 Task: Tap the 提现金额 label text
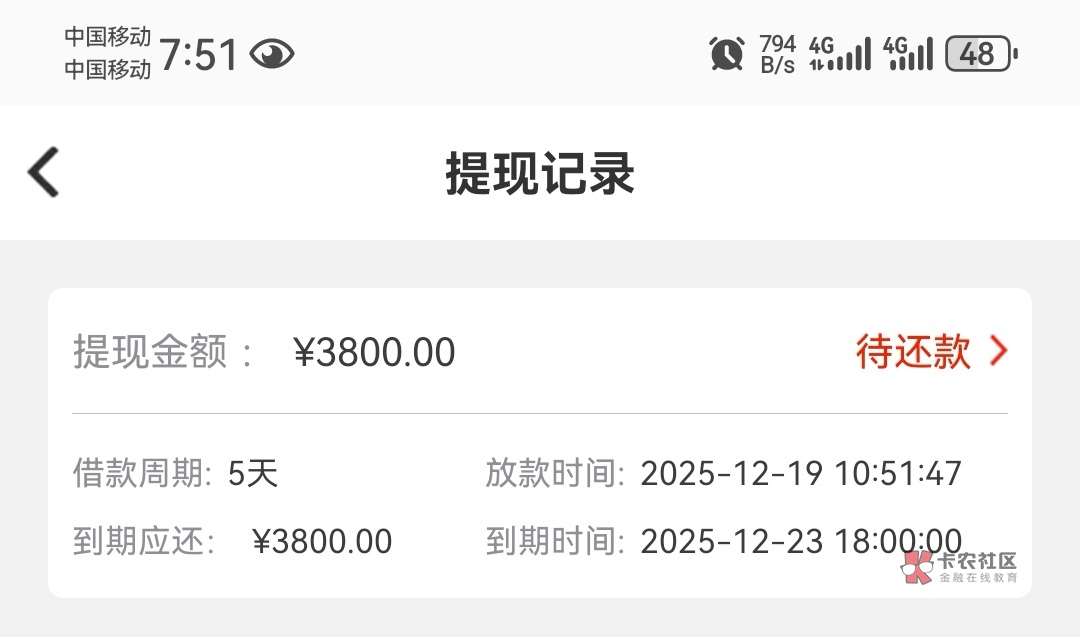point(150,352)
